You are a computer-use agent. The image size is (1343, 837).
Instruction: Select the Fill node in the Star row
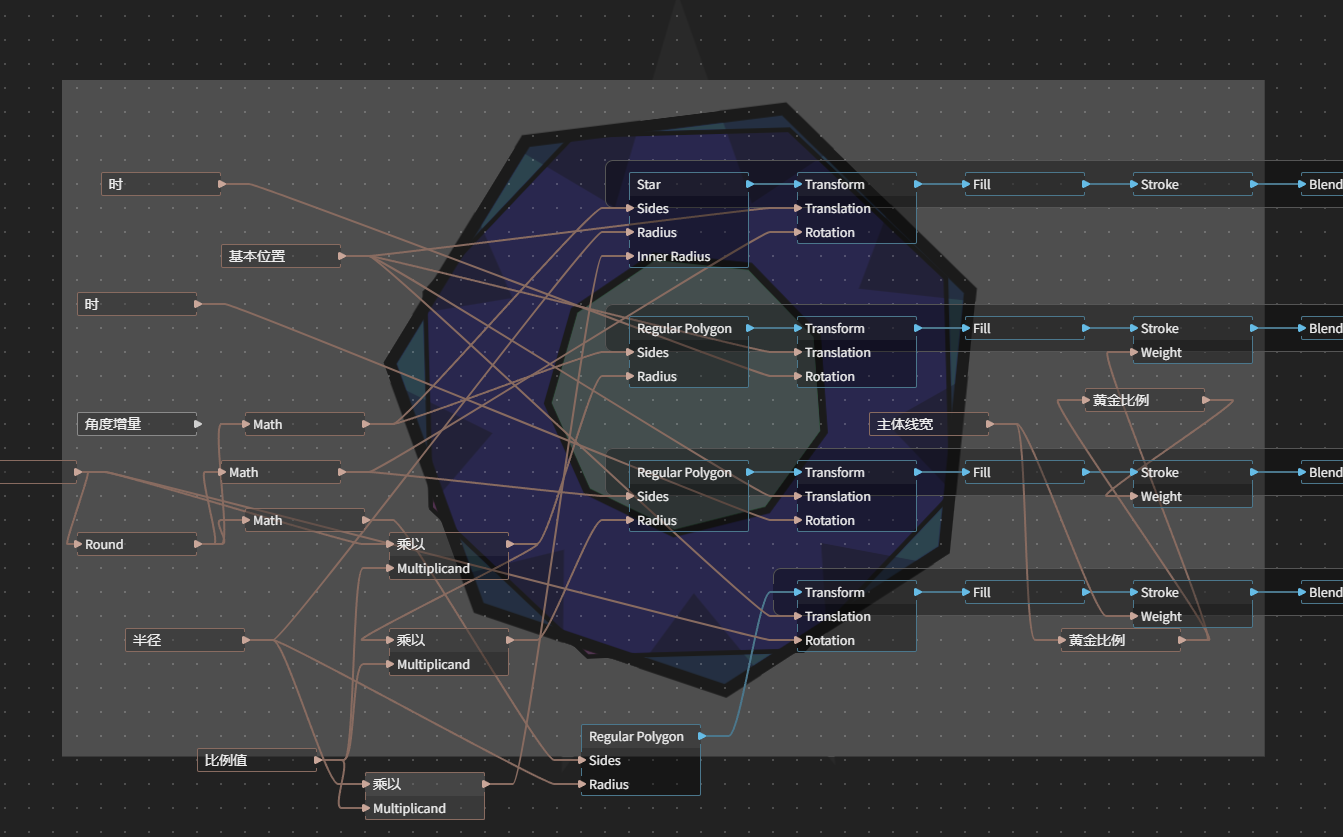[x=1025, y=184]
